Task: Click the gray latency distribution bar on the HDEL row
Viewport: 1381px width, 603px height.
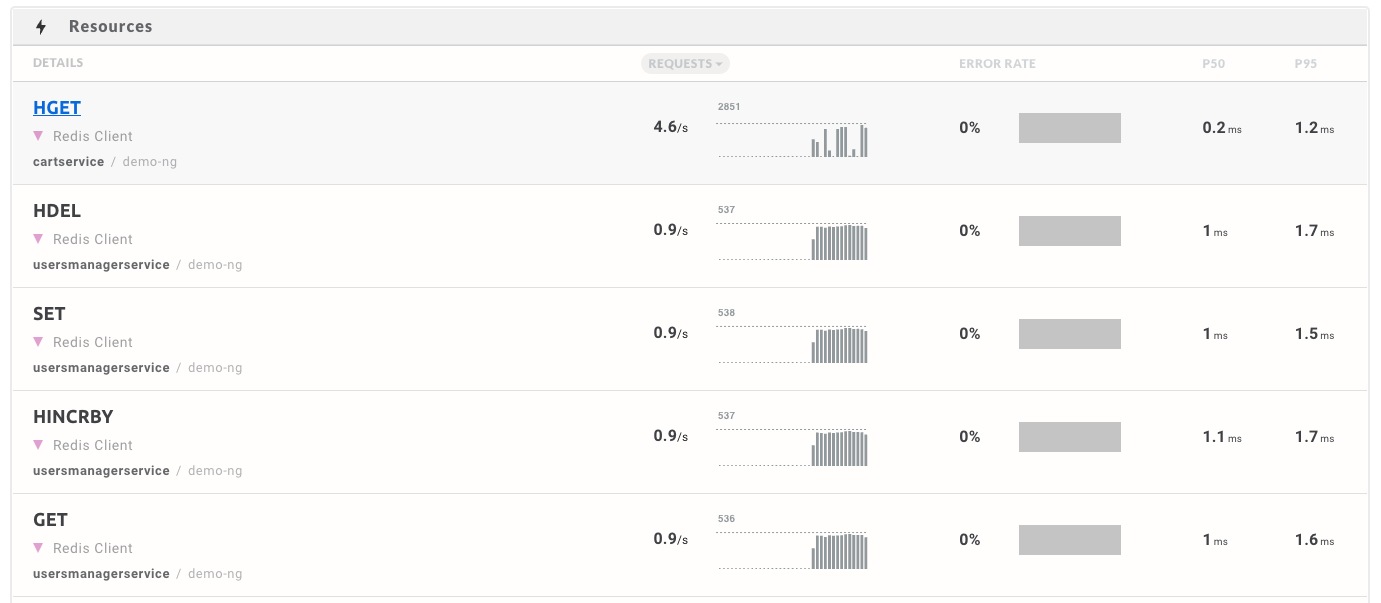Action: point(1069,230)
